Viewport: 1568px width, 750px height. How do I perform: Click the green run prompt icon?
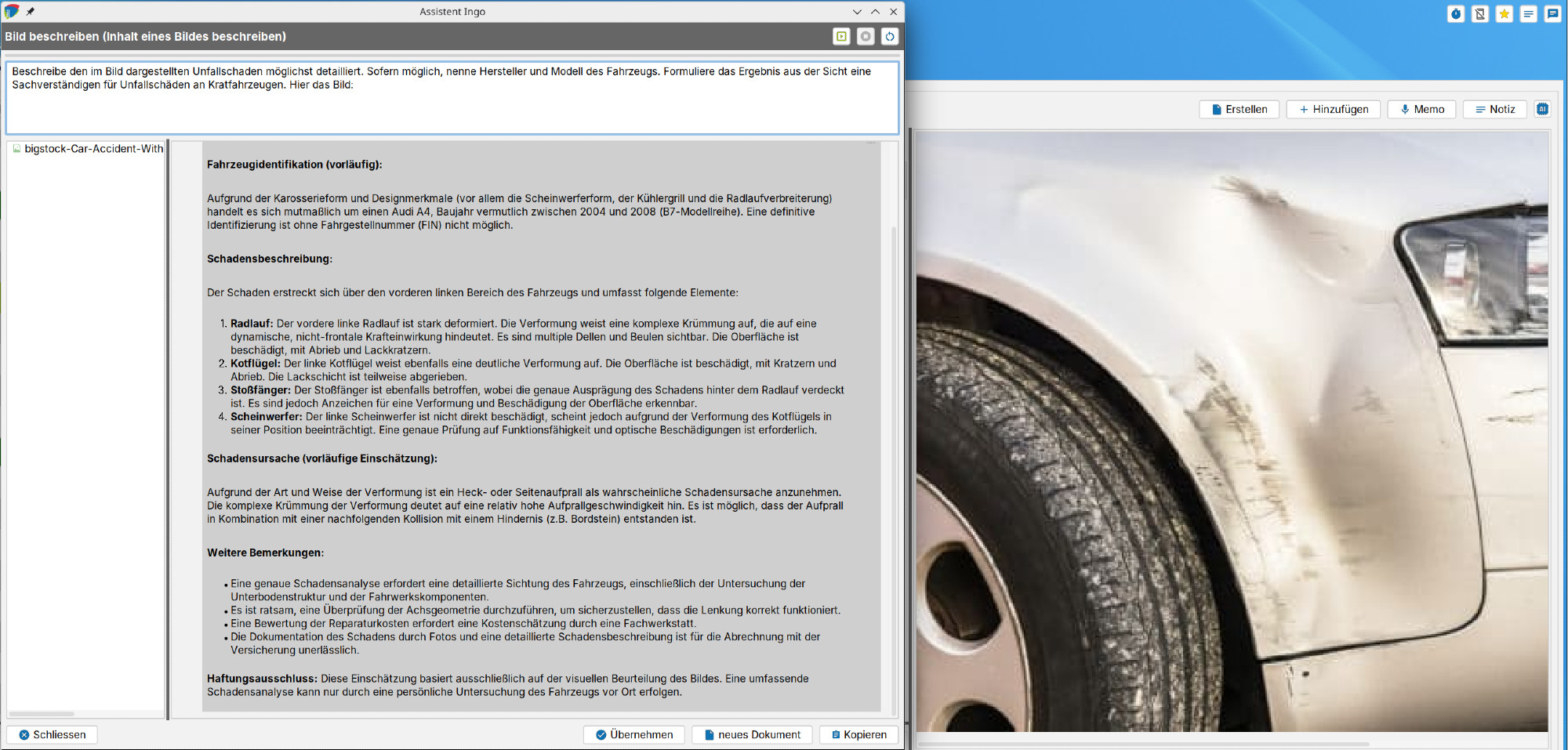[841, 36]
